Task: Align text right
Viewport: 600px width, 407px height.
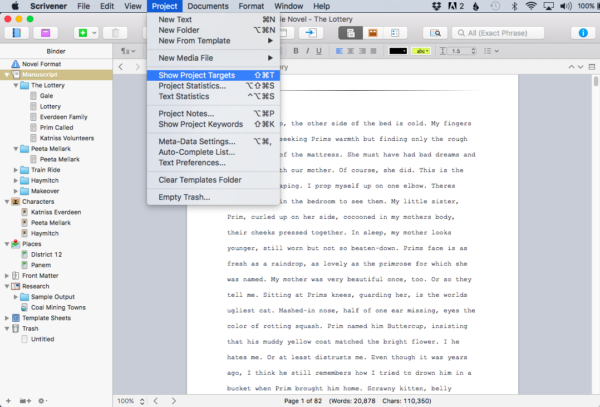Action: pos(362,51)
